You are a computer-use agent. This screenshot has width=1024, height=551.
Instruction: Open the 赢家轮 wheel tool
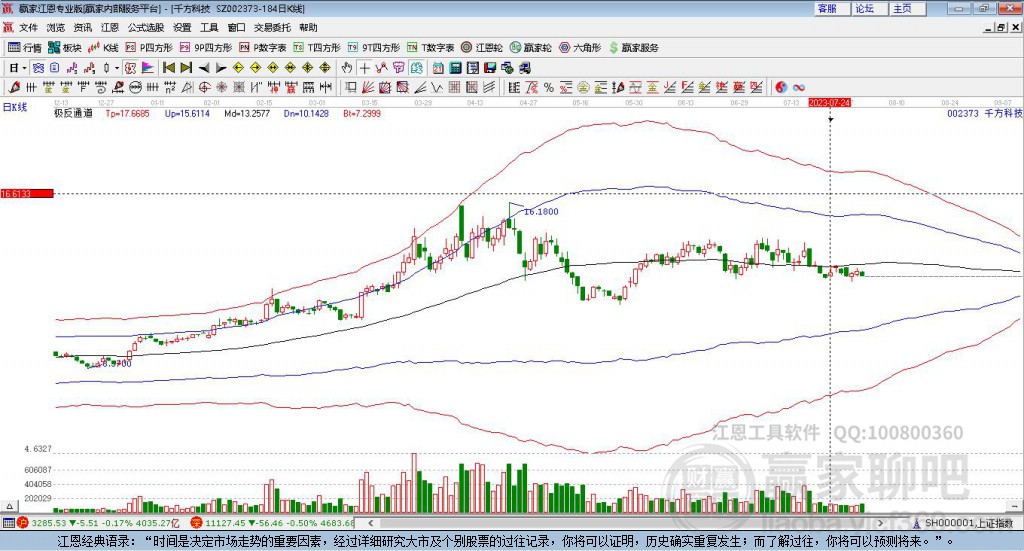tap(530, 48)
